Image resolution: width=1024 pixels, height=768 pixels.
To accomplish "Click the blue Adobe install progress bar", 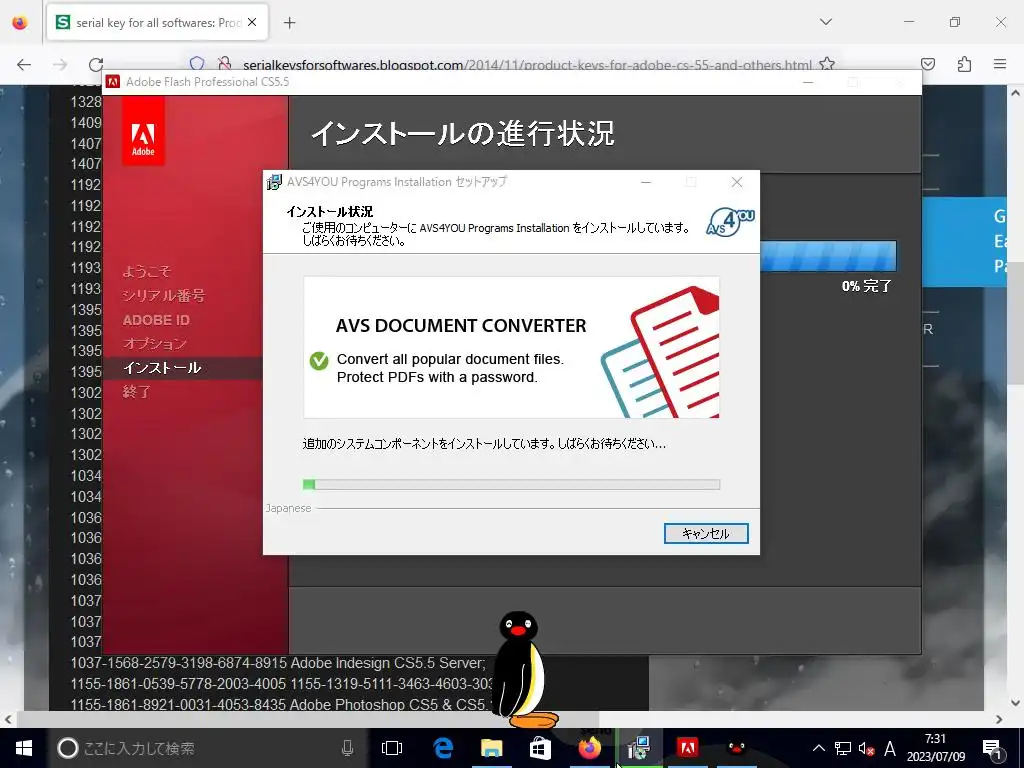I will coord(828,256).
